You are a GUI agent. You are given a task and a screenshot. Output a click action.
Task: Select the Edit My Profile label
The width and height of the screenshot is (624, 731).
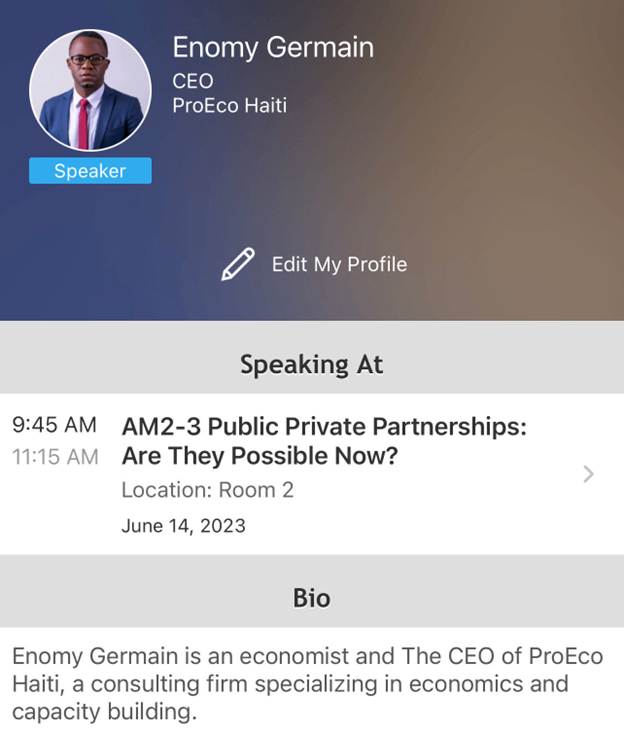[339, 265]
